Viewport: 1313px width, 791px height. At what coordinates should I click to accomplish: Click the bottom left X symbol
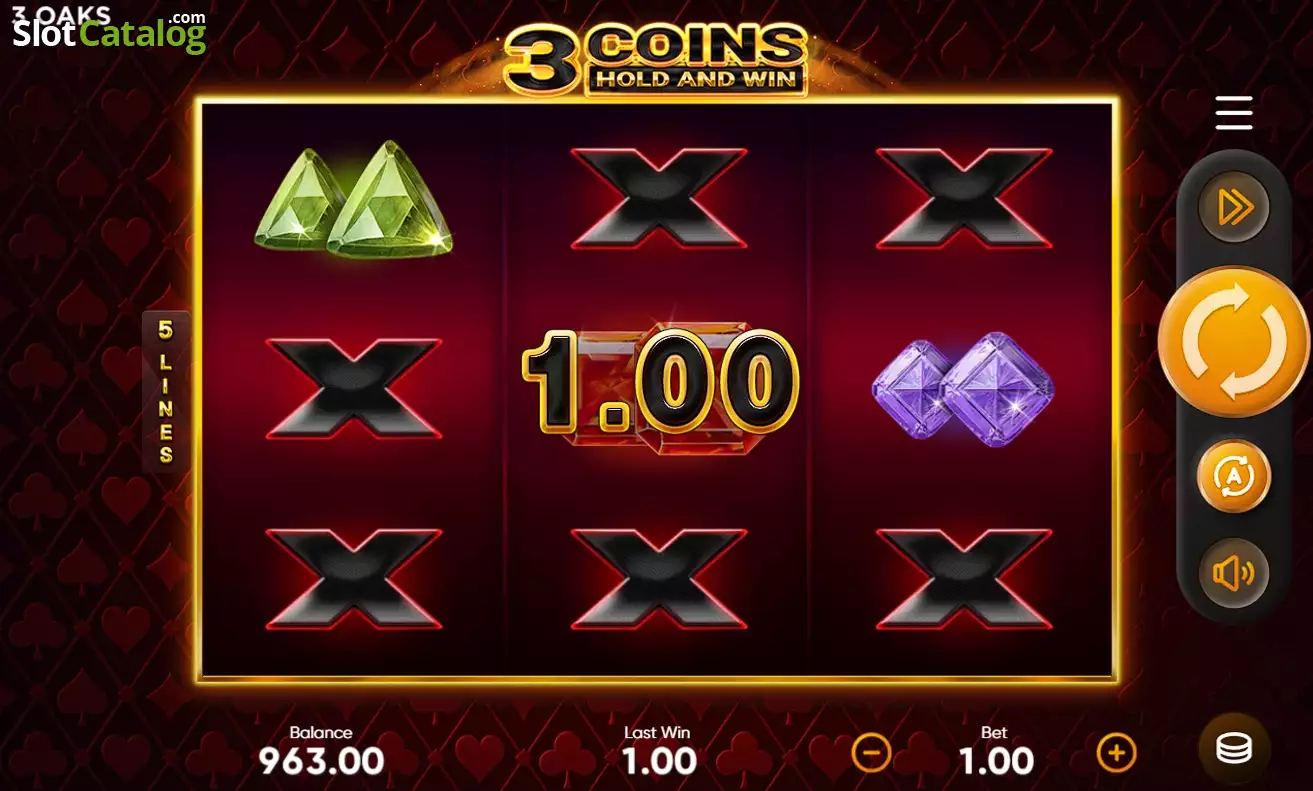tap(354, 579)
